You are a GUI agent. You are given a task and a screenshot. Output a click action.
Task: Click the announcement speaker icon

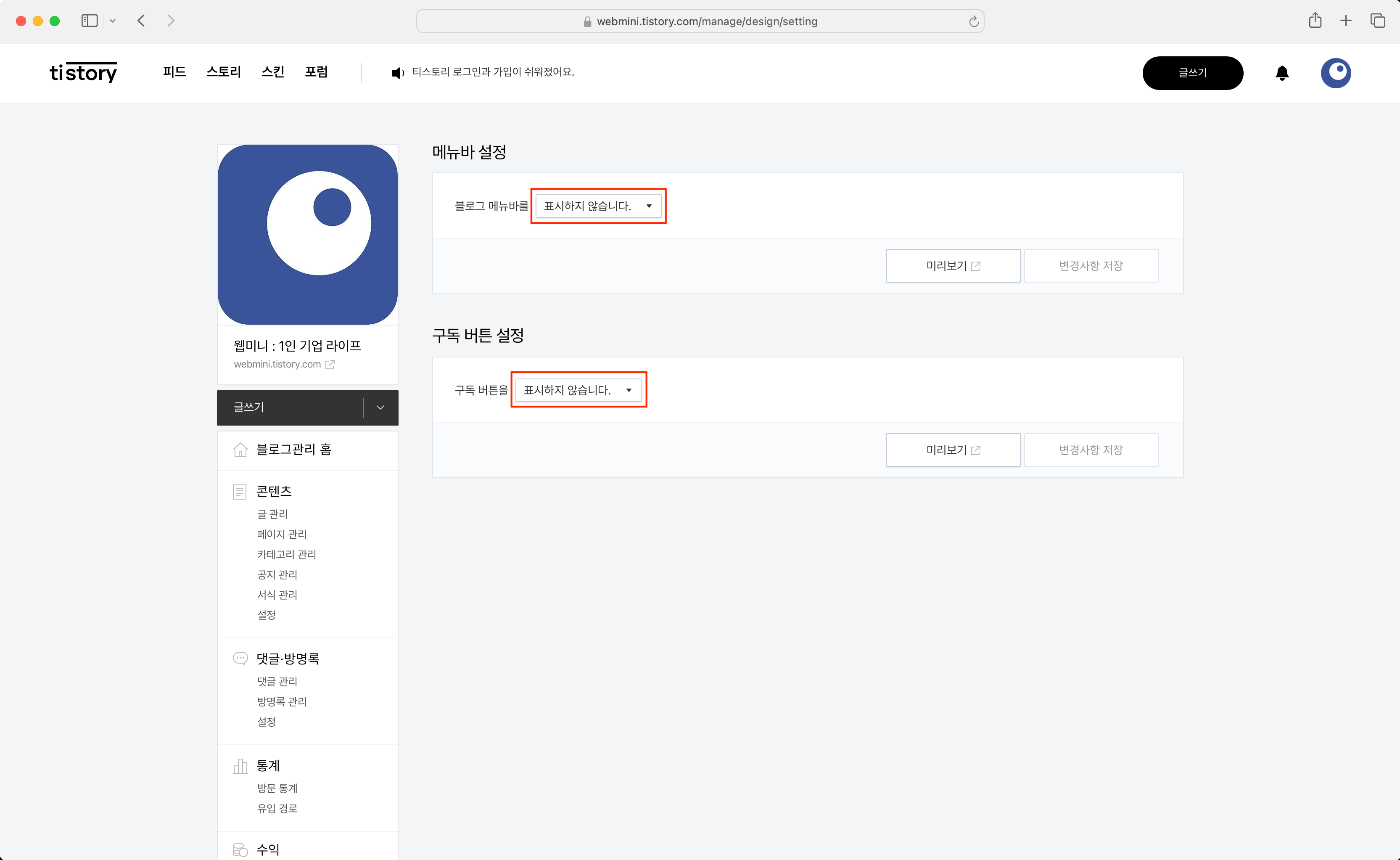[397, 73]
